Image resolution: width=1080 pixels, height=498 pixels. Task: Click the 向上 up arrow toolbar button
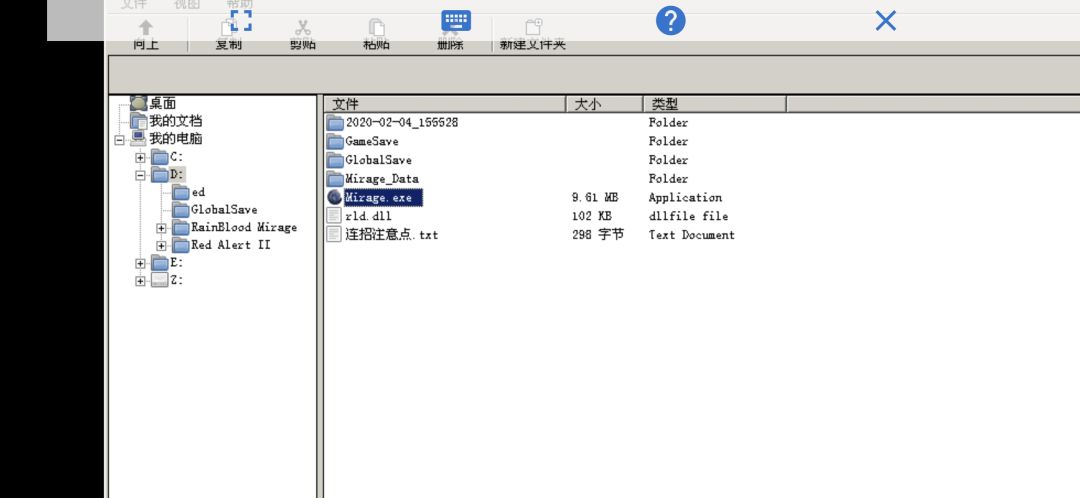click(145, 33)
